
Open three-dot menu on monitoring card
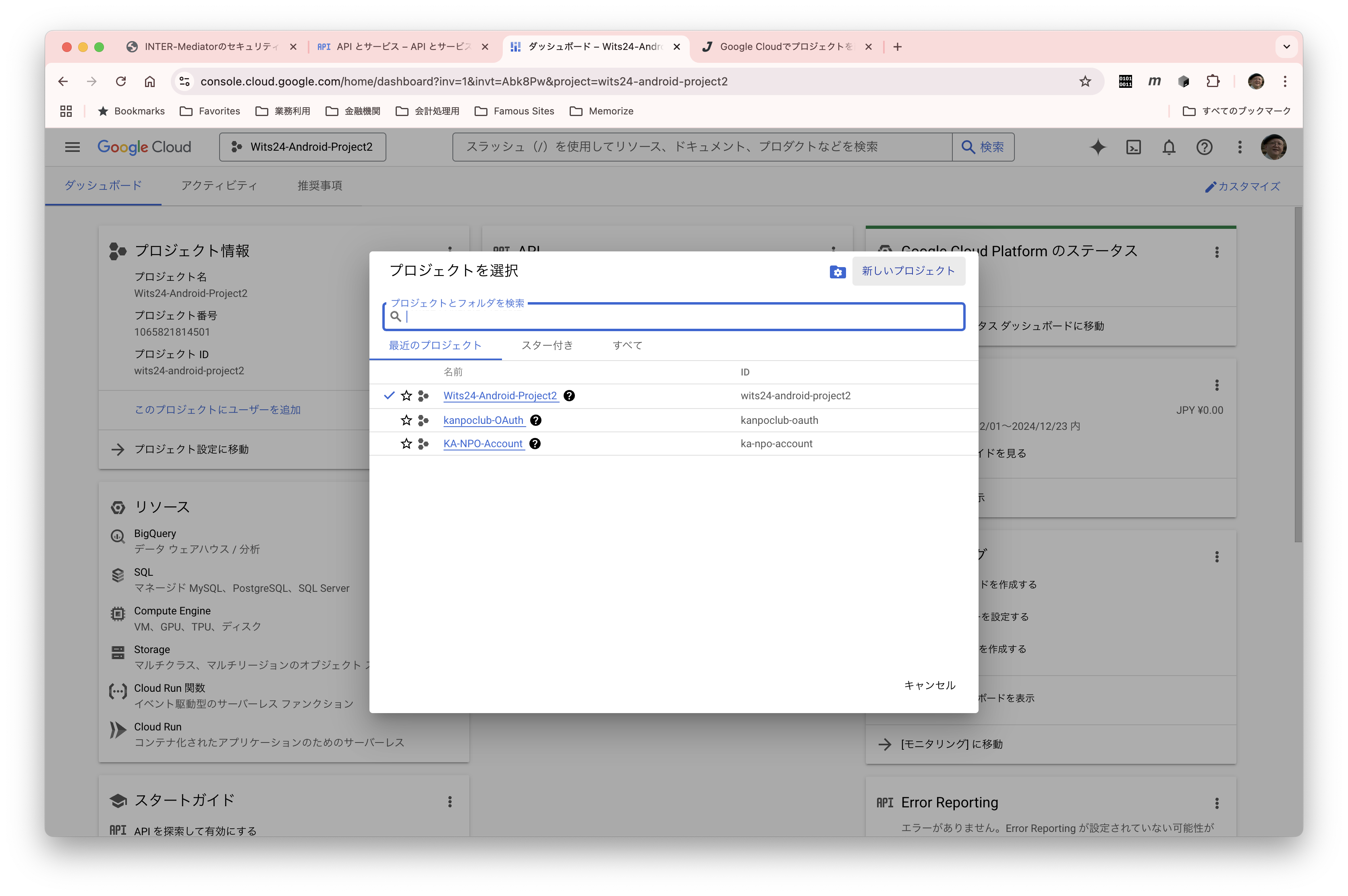coord(1217,556)
